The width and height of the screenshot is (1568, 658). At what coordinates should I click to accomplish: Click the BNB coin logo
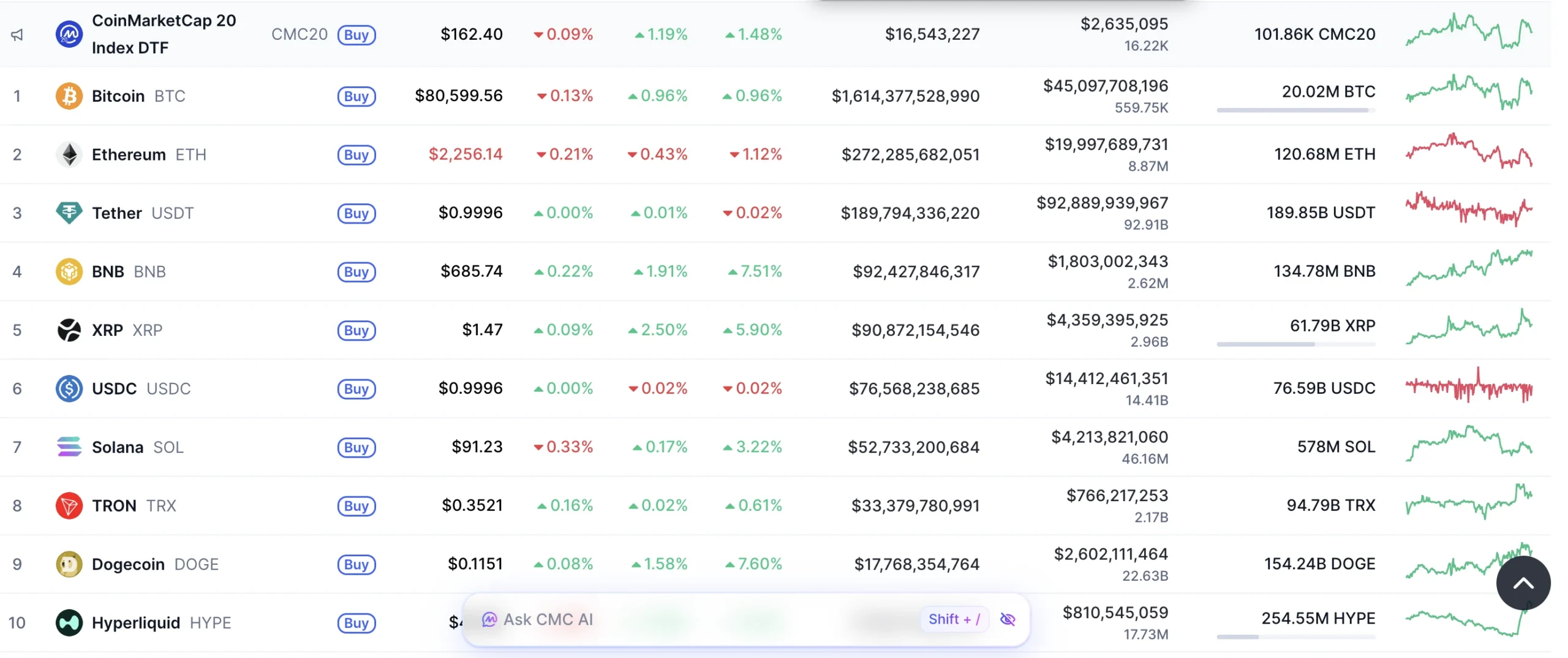[69, 271]
